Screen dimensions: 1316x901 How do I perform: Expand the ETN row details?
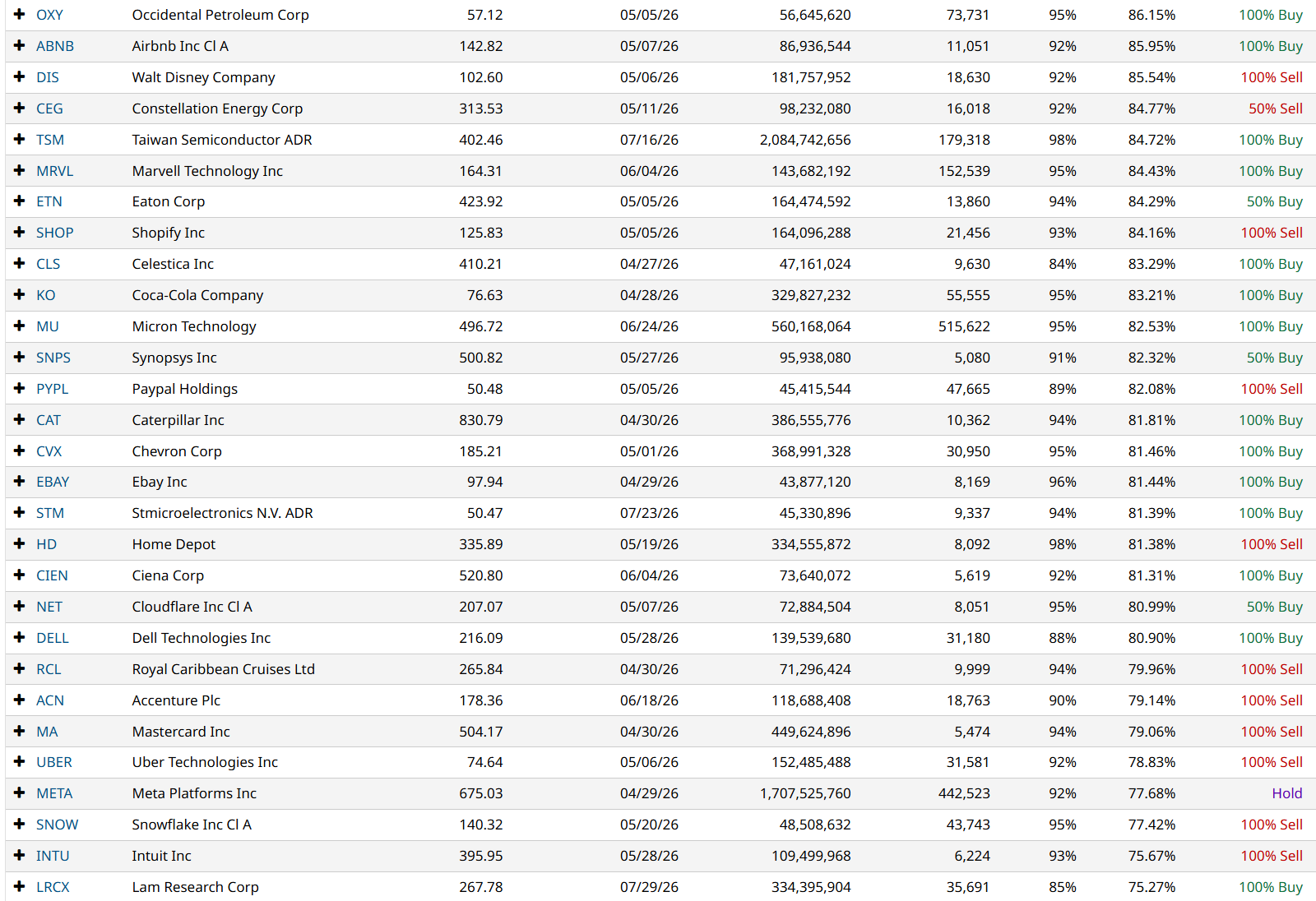click(x=20, y=201)
